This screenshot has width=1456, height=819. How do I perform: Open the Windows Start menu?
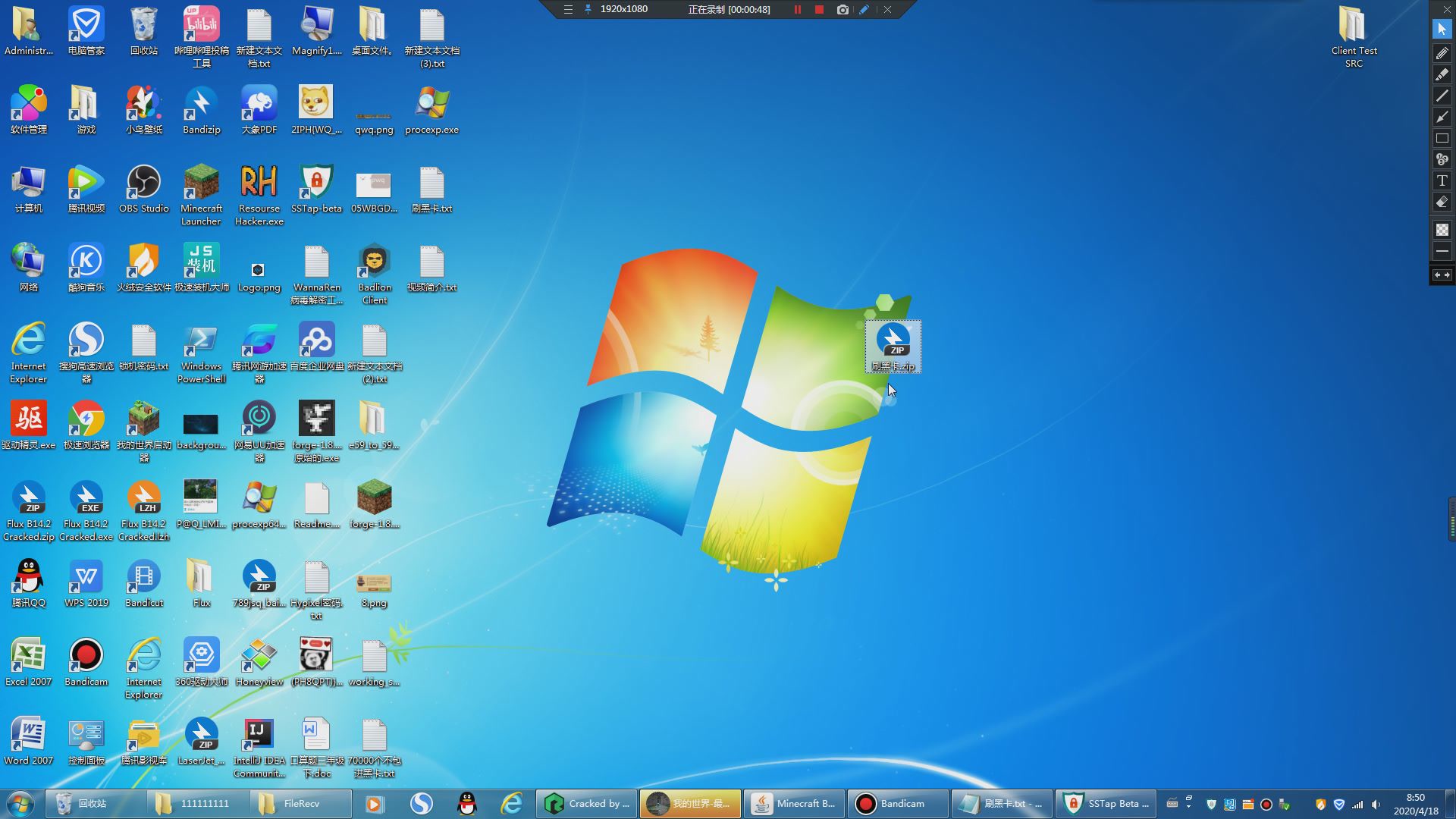click(20, 803)
